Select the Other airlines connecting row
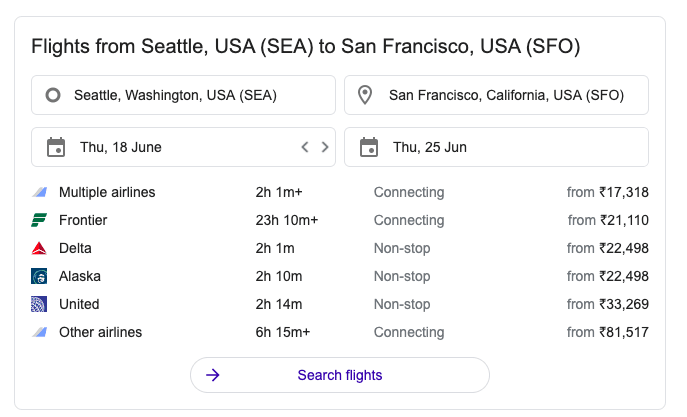Image resolution: width=687 pixels, height=417 pixels. [340, 332]
